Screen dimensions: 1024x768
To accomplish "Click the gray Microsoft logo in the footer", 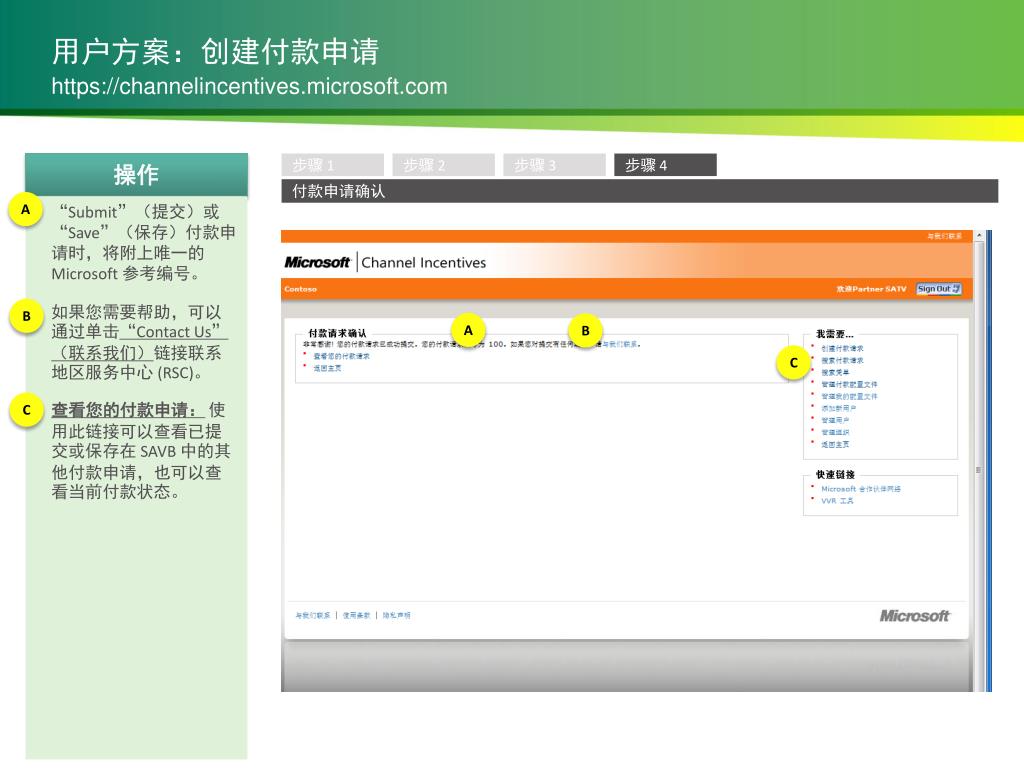I will point(915,616).
